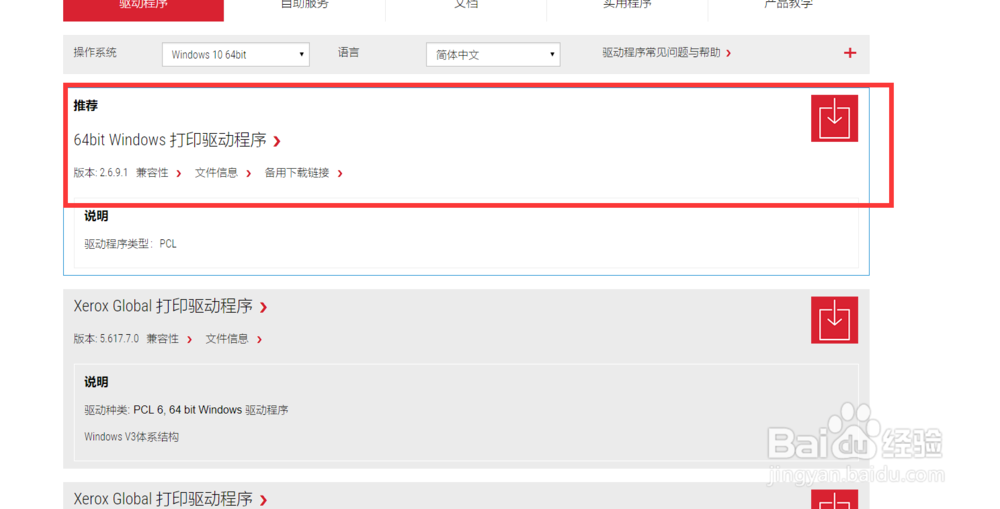This screenshot has width=1000, height=509.
Task: Click the Windows V3体系结构 text
Action: pyautogui.click(x=131, y=437)
